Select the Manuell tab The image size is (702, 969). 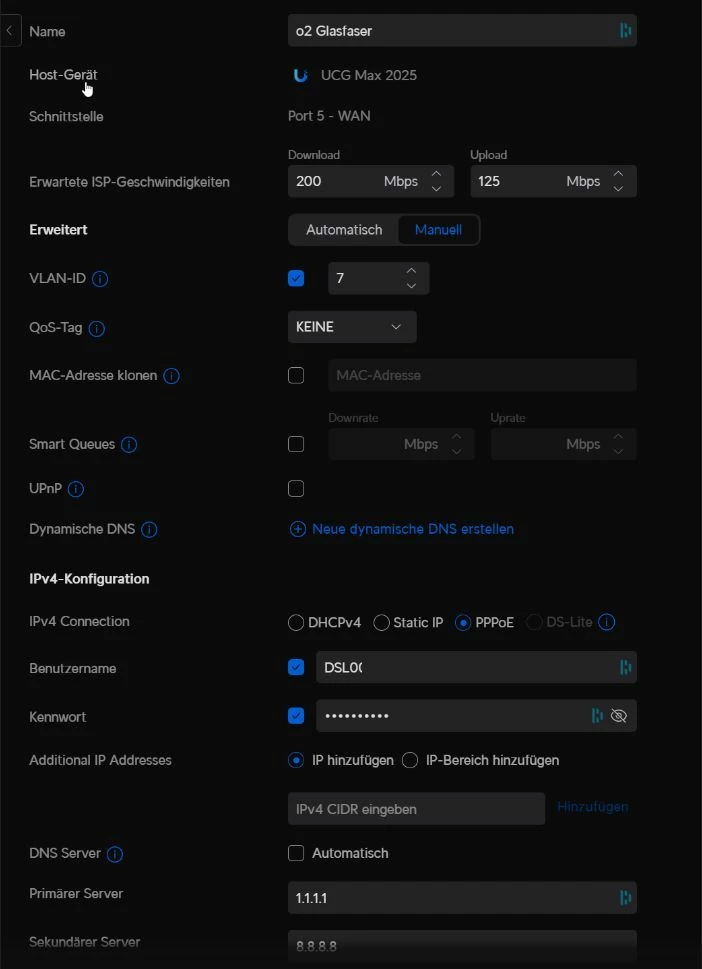(438, 230)
